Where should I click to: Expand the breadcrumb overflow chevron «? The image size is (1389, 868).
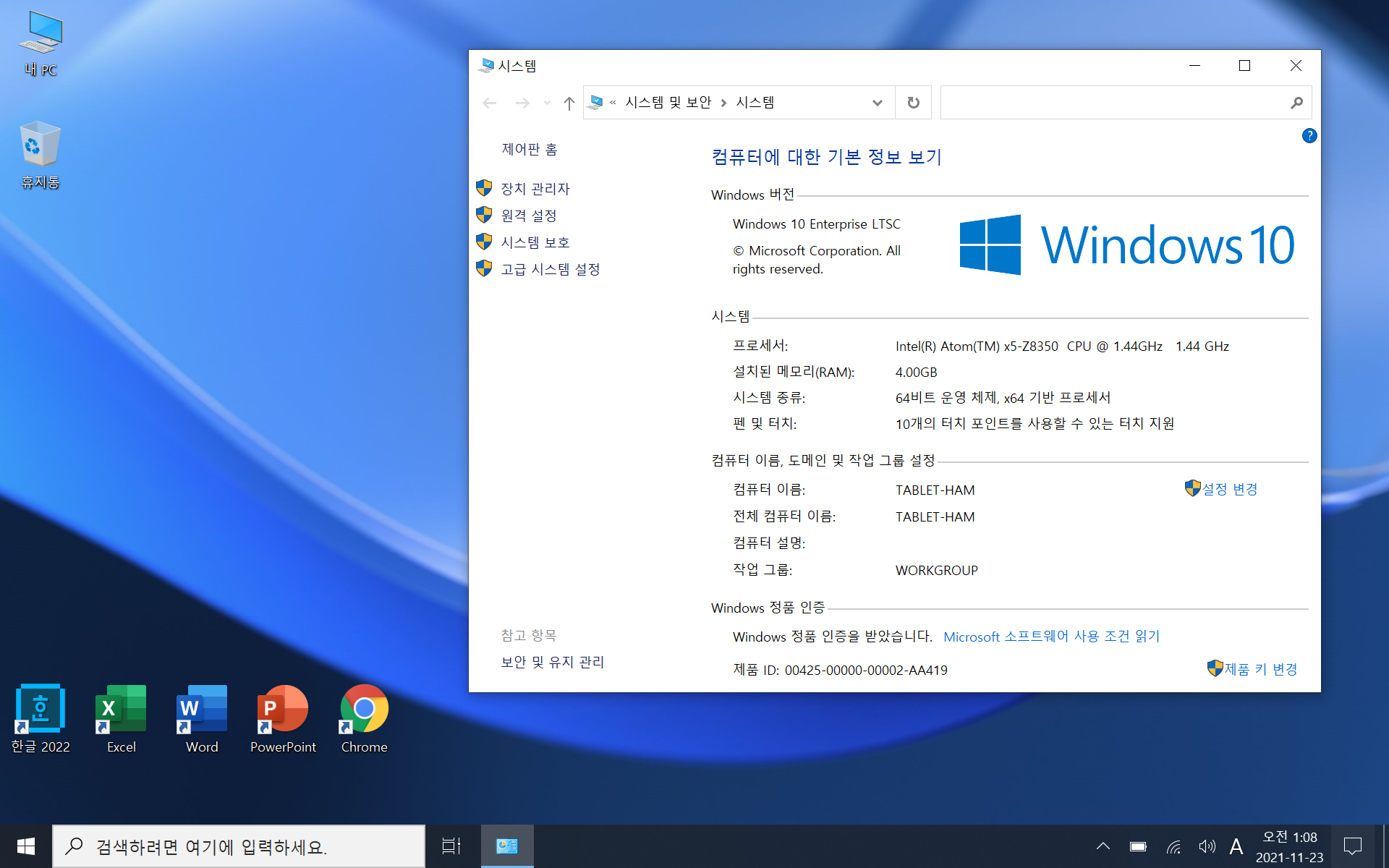pos(613,103)
